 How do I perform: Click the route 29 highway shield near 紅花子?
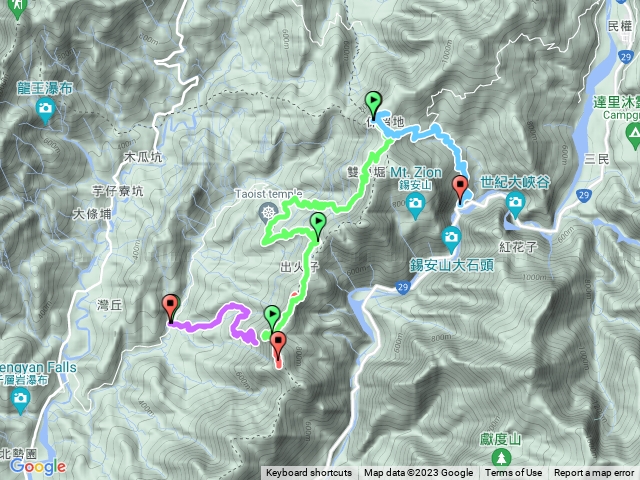584,196
